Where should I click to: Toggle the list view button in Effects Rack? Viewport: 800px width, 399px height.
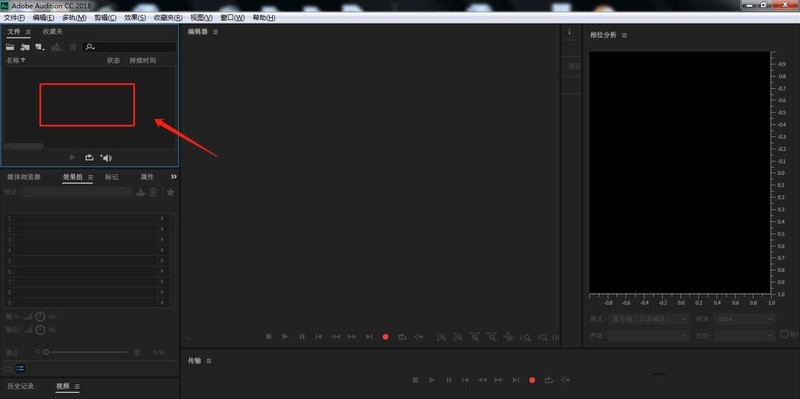[x=20, y=368]
